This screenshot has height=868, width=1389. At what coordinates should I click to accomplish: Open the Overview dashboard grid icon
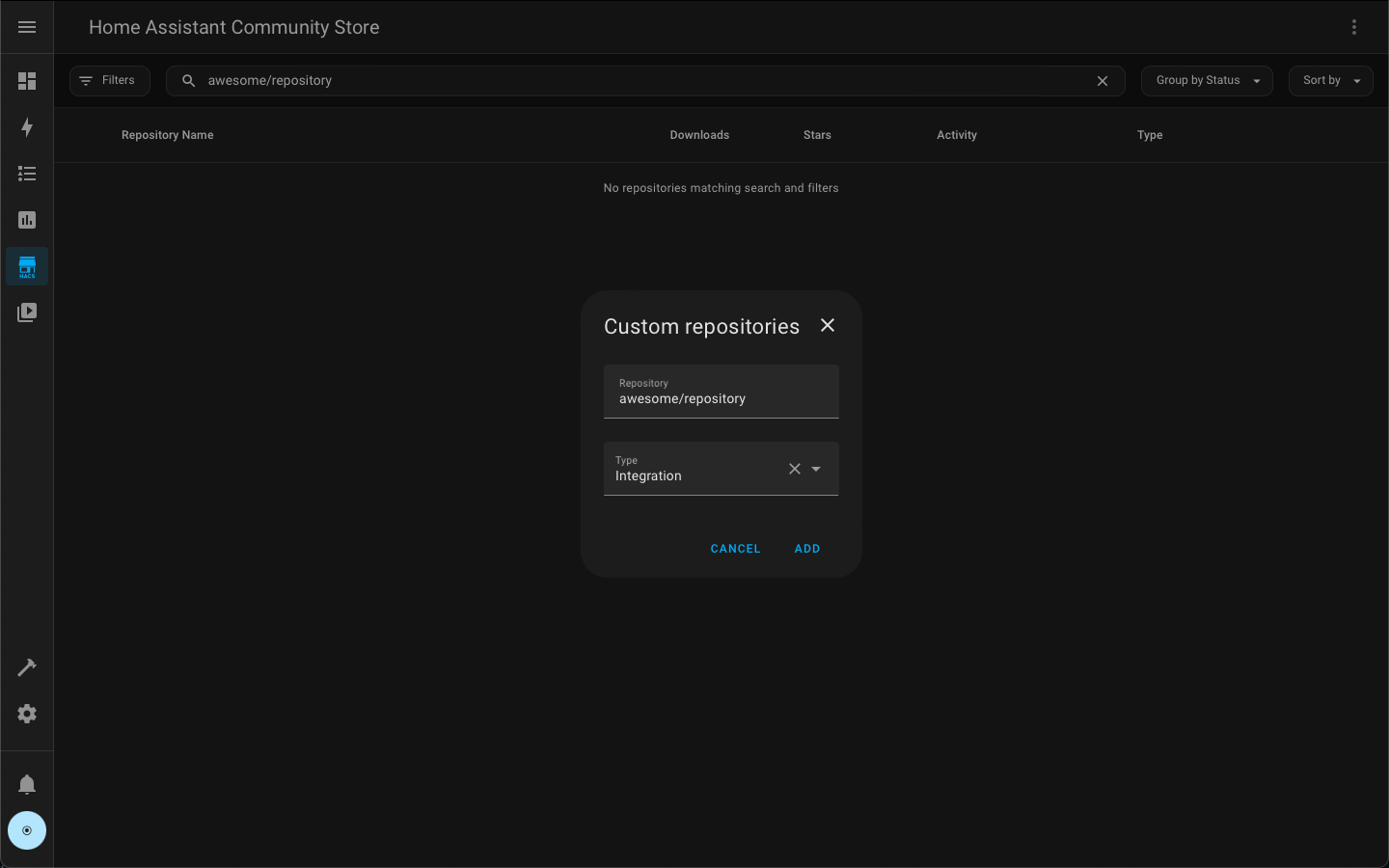[x=26, y=81]
